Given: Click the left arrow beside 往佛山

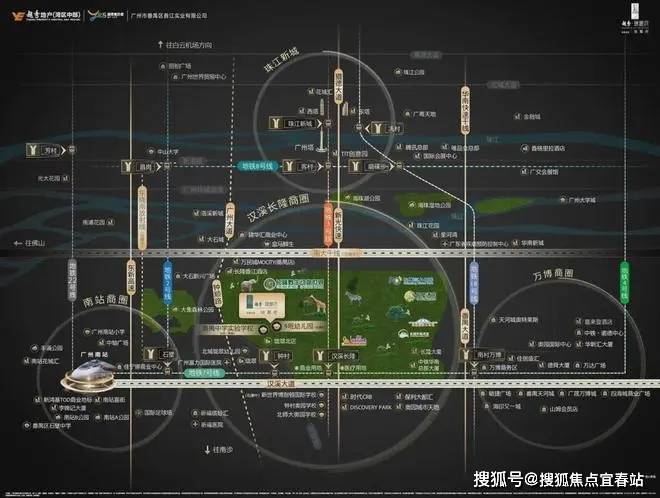Looking at the screenshot, I should 17,243.
